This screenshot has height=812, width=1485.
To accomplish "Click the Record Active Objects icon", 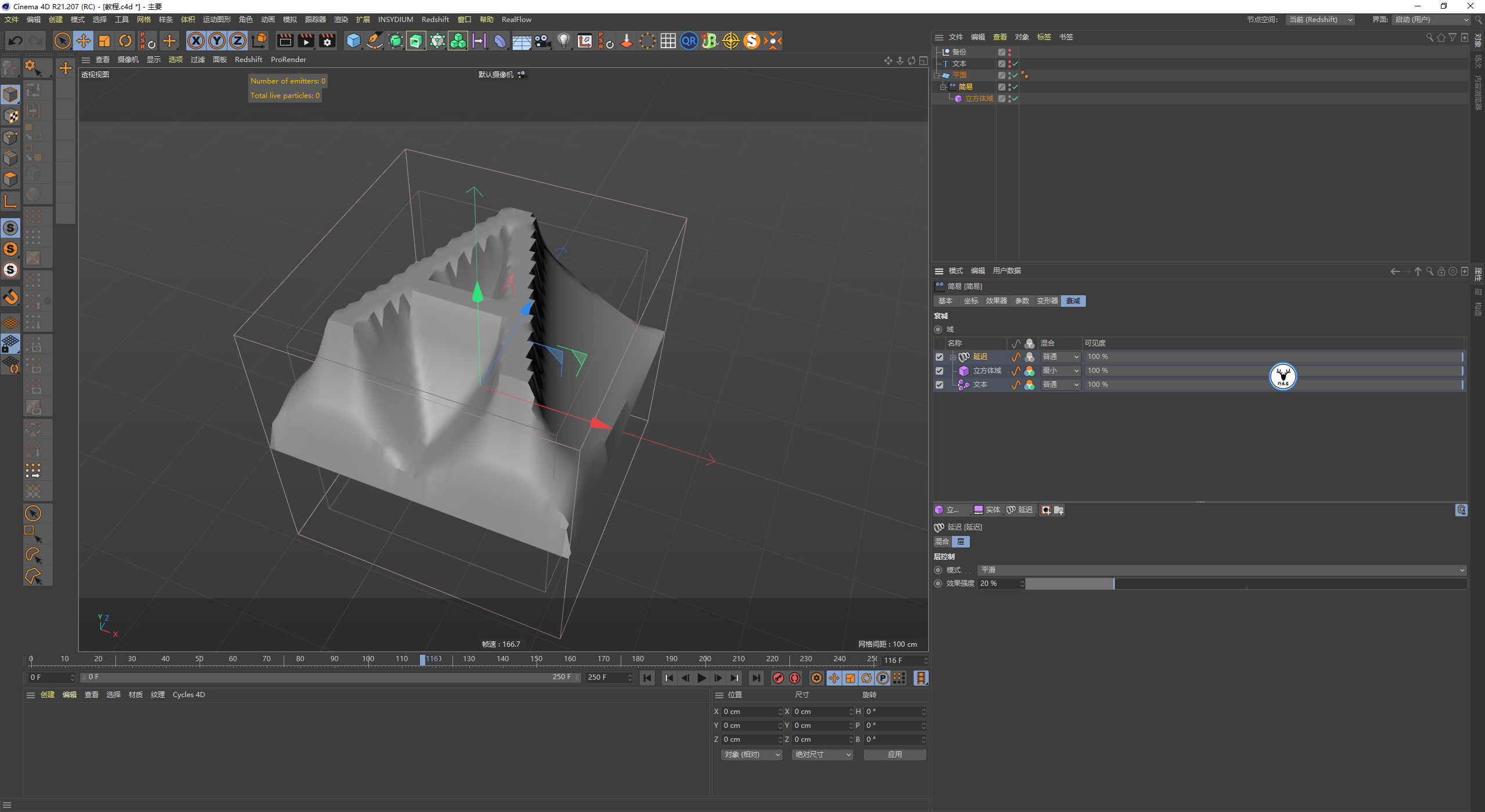I will click(x=778, y=678).
